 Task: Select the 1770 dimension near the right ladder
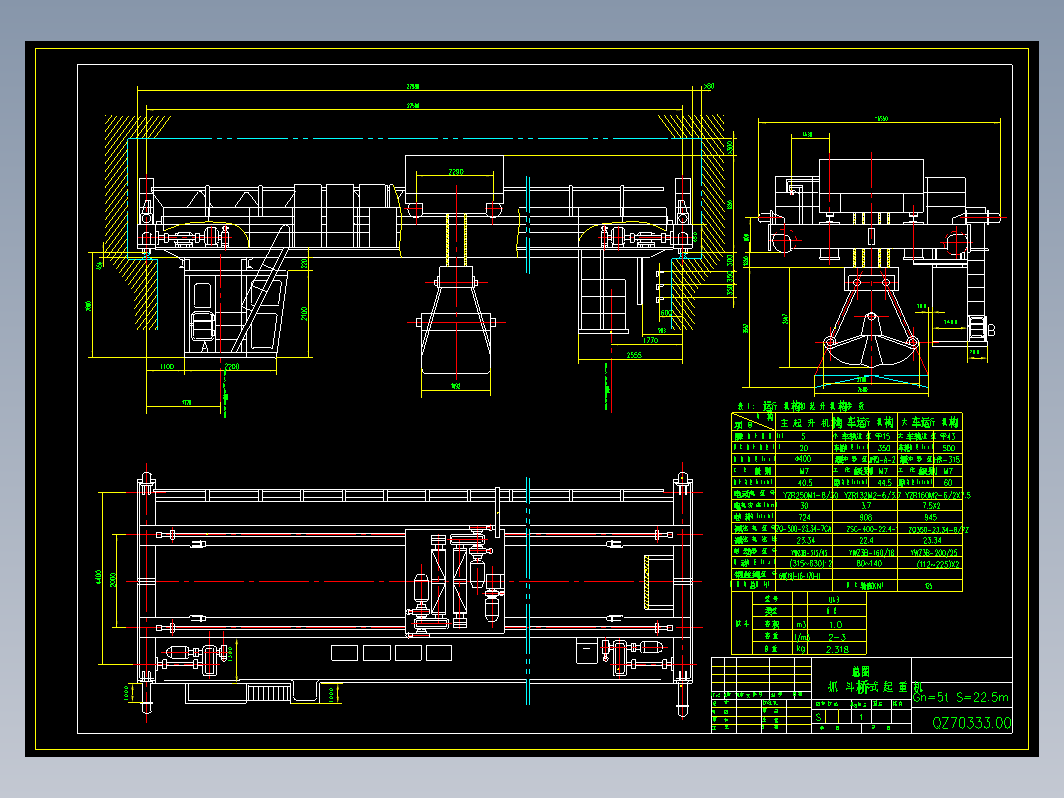[650, 341]
